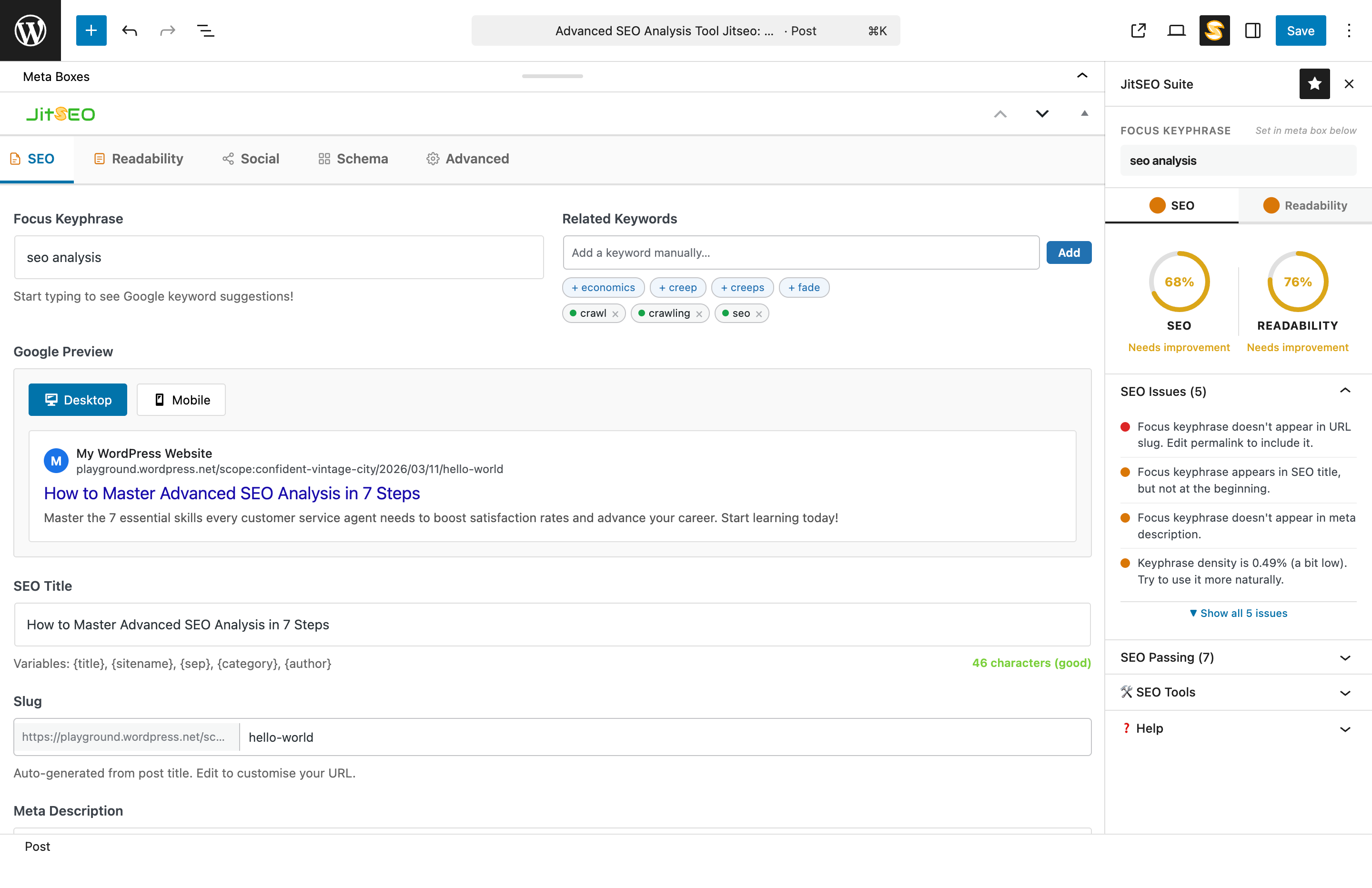The height and width of the screenshot is (888, 1372).
Task: Select Desktop preview mode
Action: click(x=77, y=399)
